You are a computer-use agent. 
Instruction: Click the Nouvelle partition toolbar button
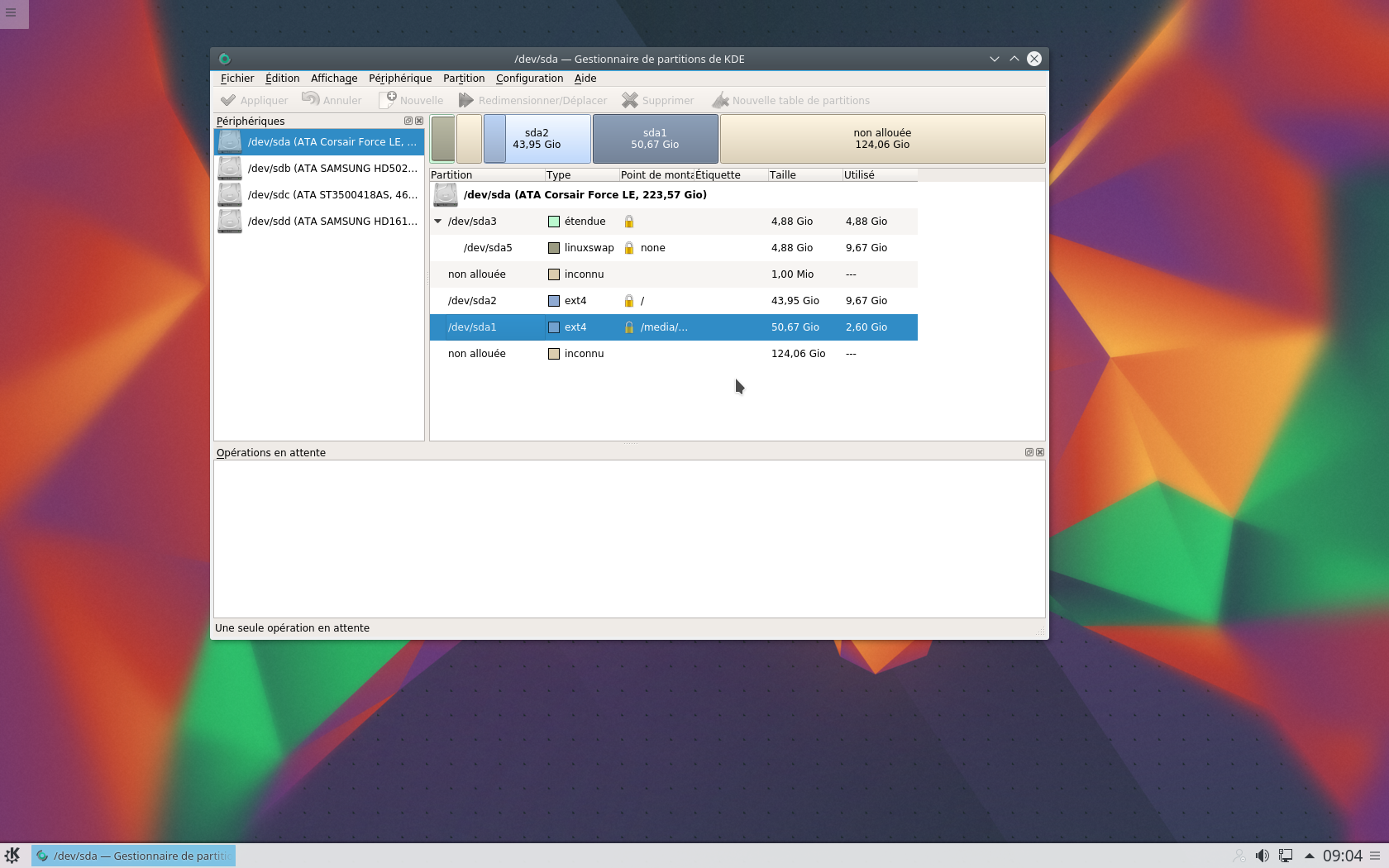[x=412, y=100]
